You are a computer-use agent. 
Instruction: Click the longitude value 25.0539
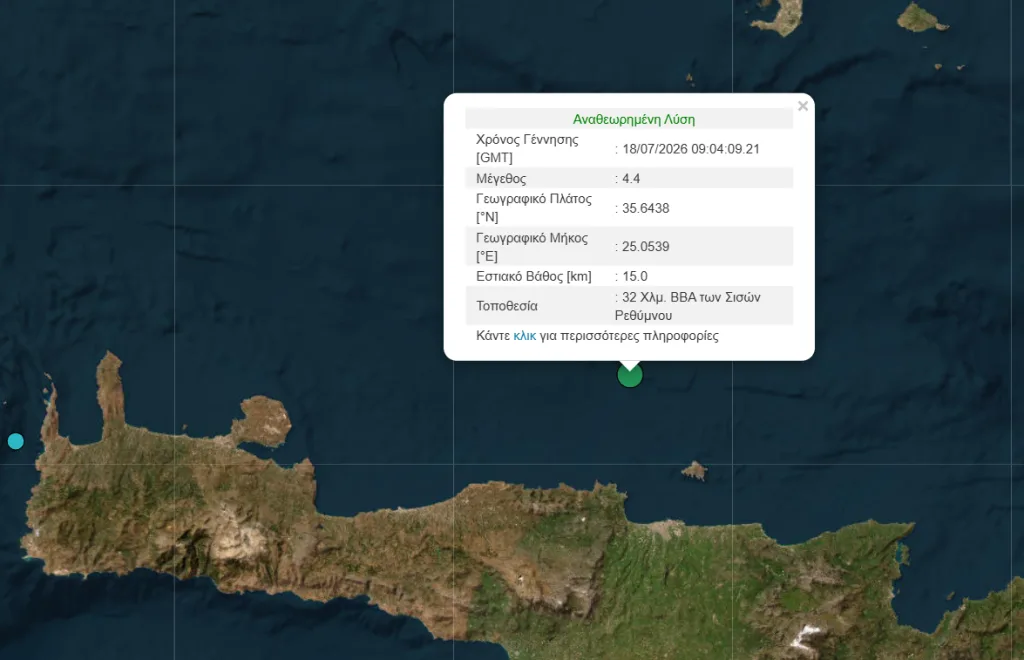coord(645,246)
